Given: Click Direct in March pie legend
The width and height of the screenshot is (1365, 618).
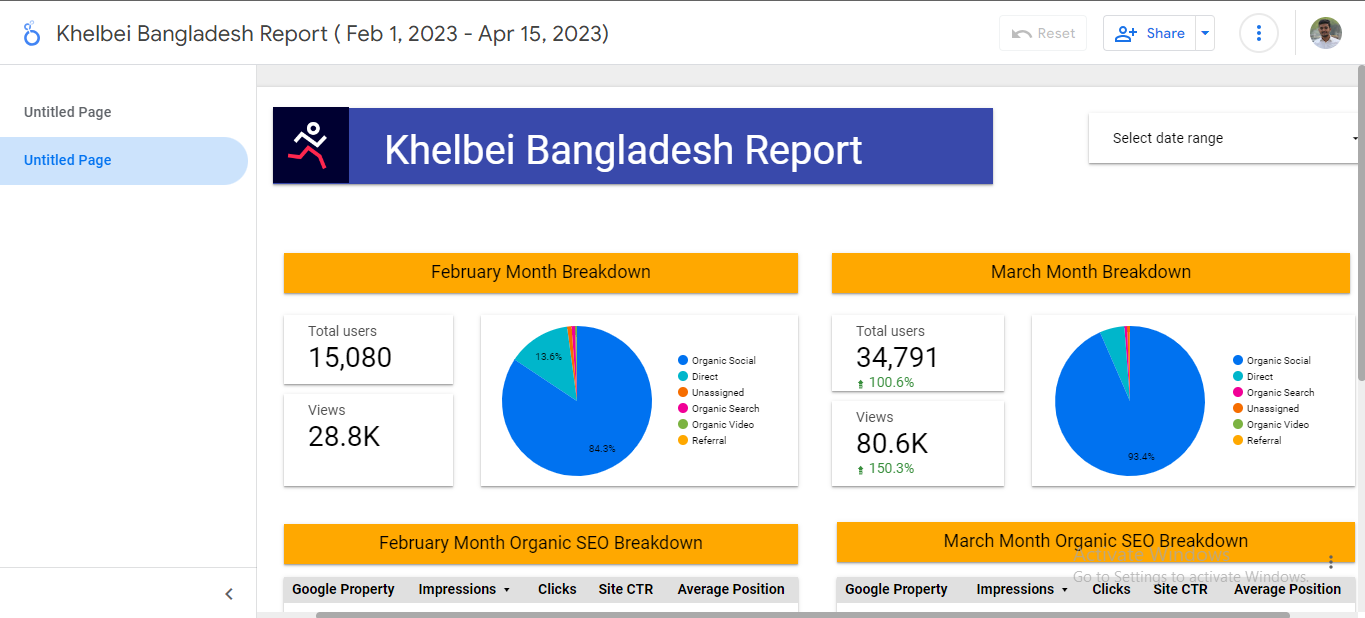Looking at the screenshot, I should pos(1253,377).
